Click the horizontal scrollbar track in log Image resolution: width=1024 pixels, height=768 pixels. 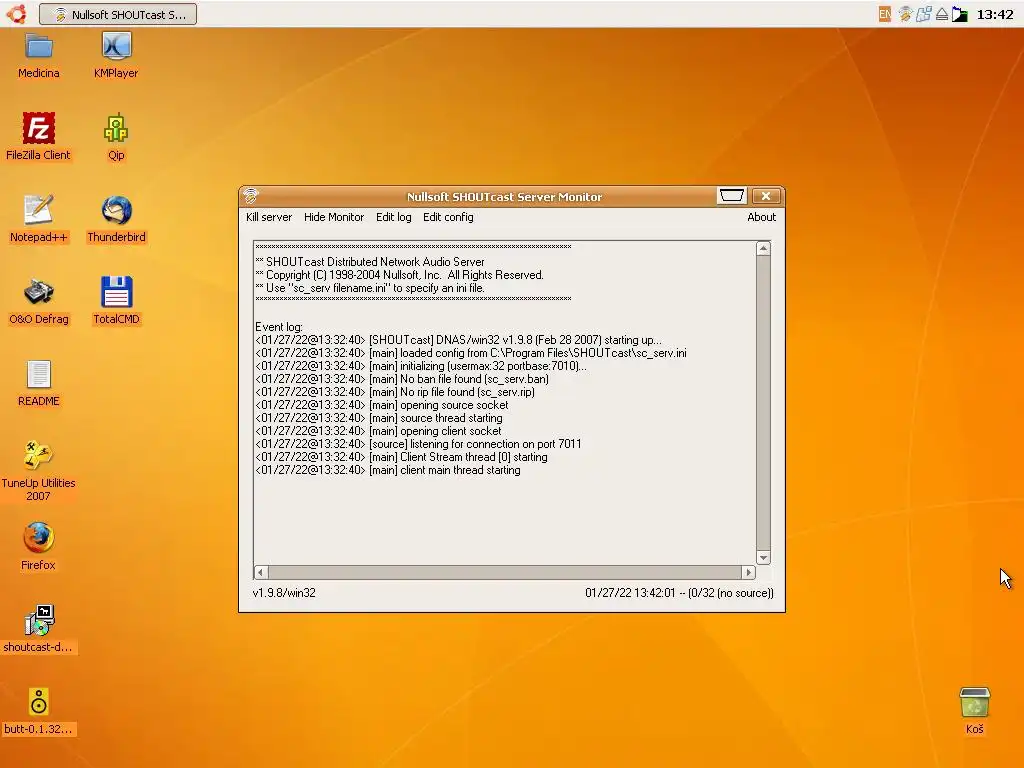click(x=504, y=572)
